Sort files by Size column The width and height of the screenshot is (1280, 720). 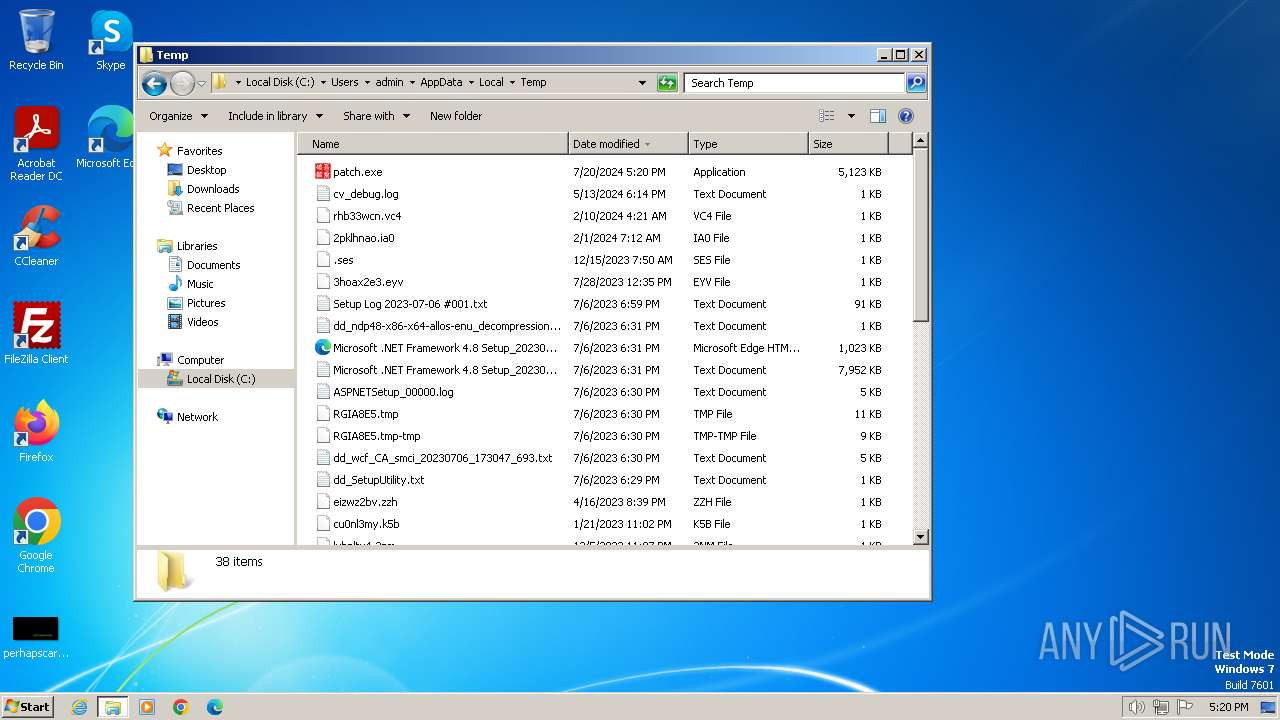(850, 144)
